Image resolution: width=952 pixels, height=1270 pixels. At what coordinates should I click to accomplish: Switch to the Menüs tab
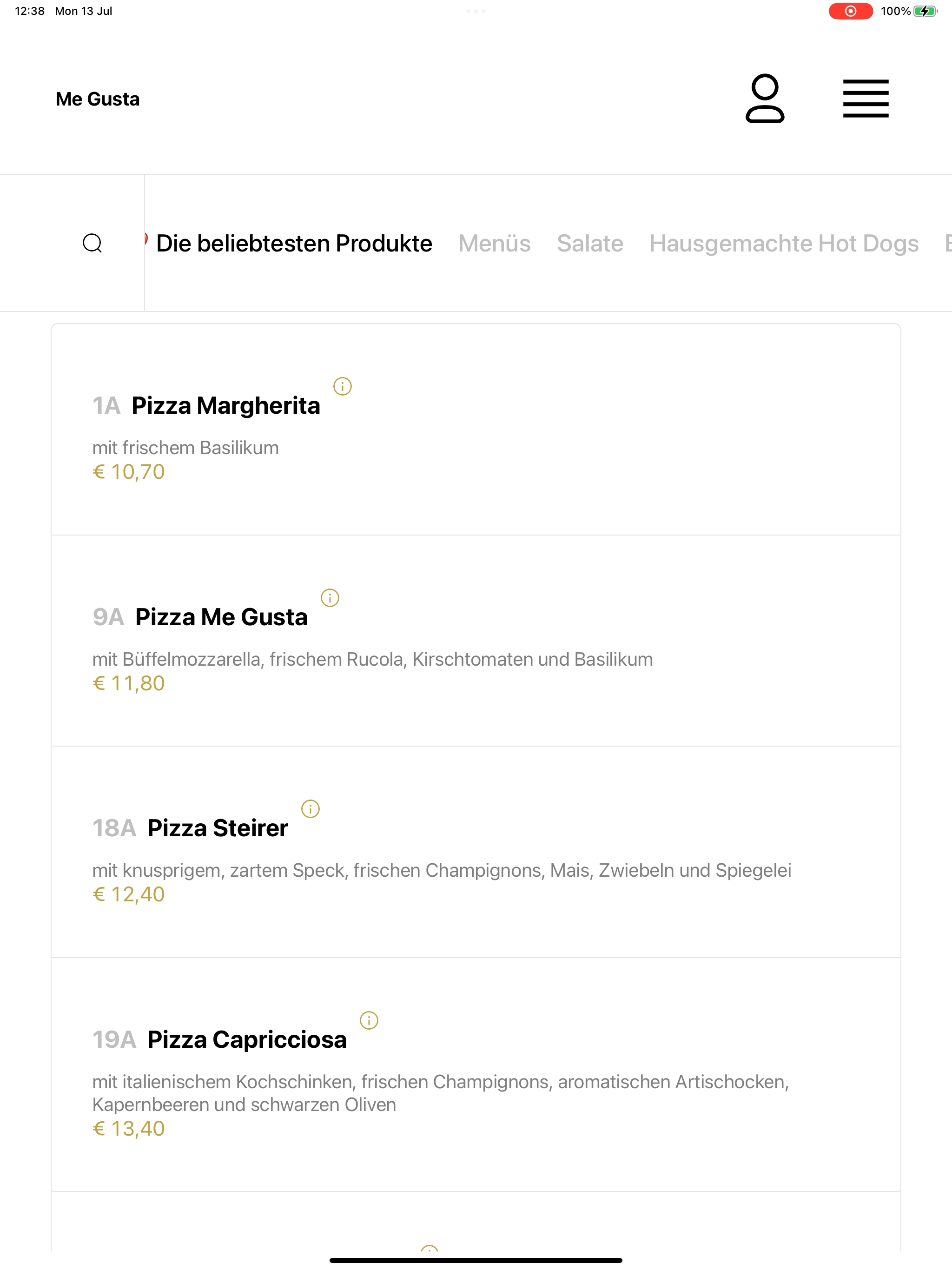pyautogui.click(x=495, y=244)
